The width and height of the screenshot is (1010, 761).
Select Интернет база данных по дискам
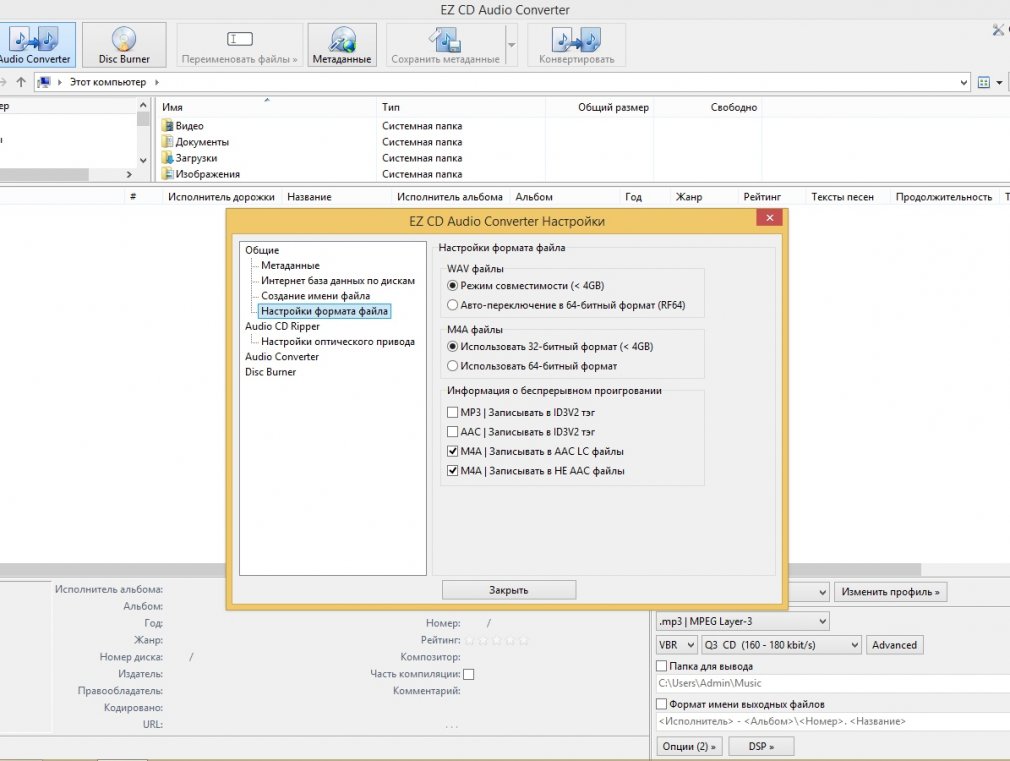(x=338, y=281)
